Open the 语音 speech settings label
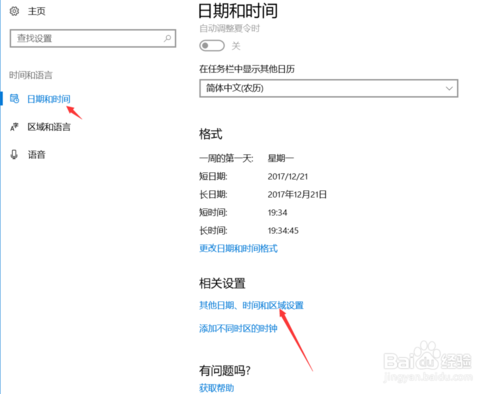The height and width of the screenshot is (394, 500). tap(36, 155)
